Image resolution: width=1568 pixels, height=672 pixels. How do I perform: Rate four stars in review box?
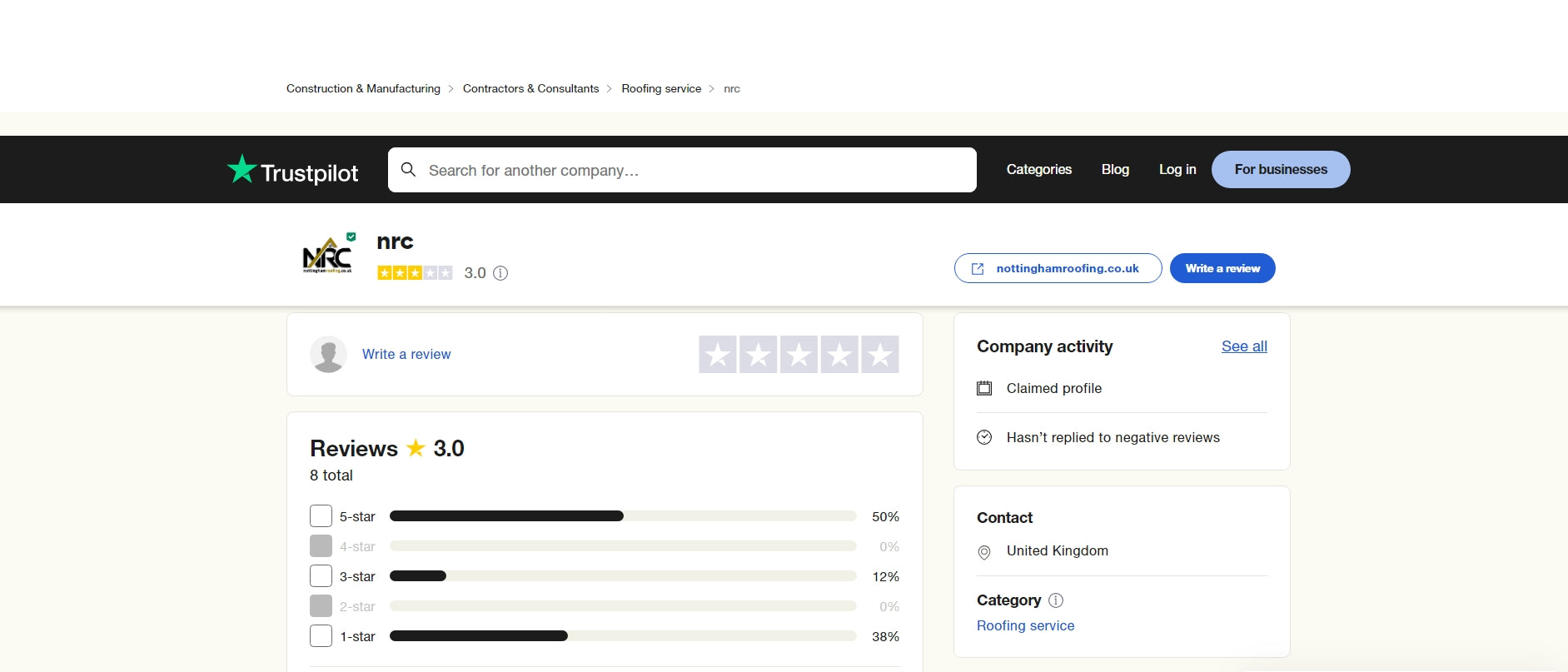point(839,354)
